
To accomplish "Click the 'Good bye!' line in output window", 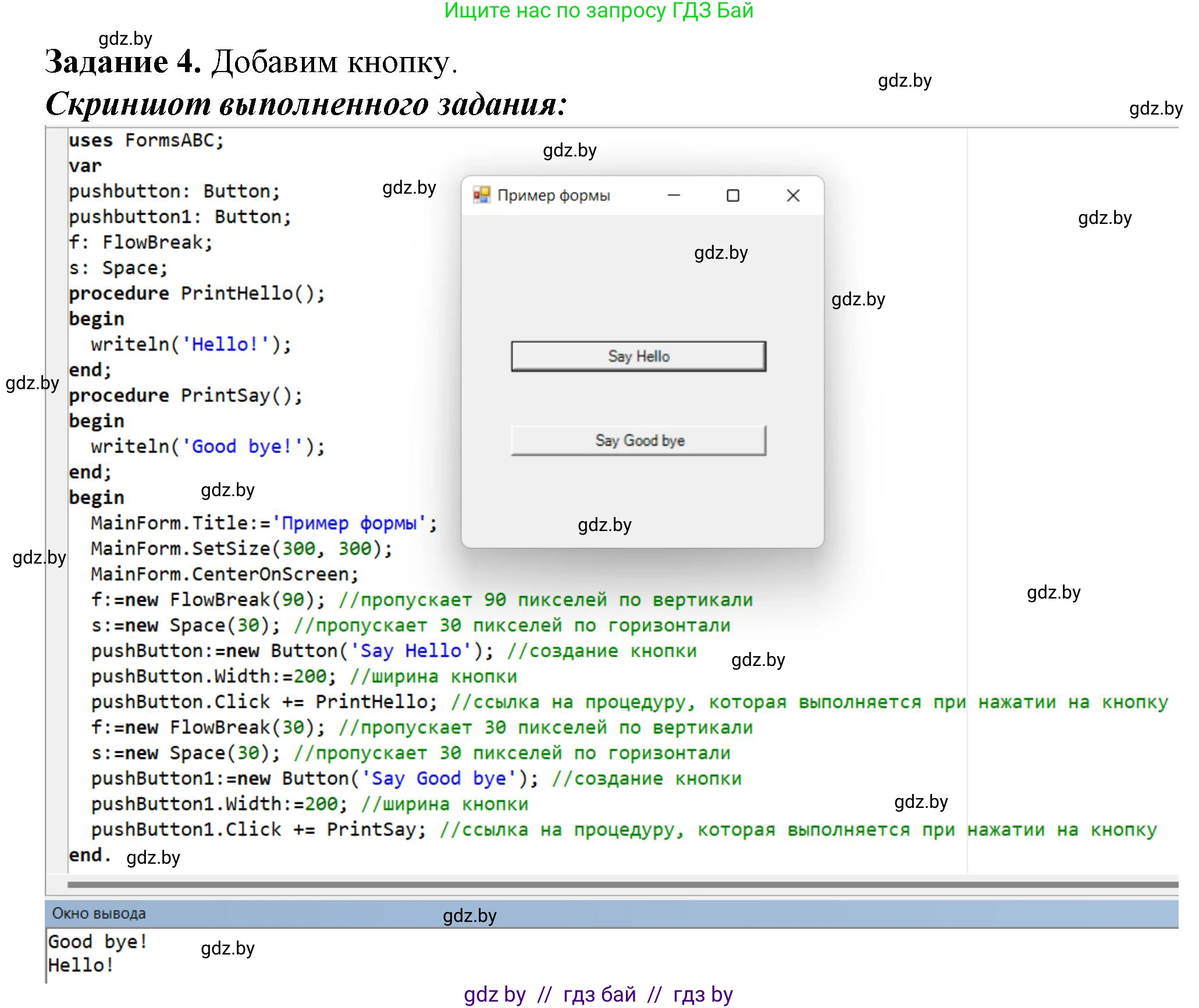I will click(x=97, y=941).
